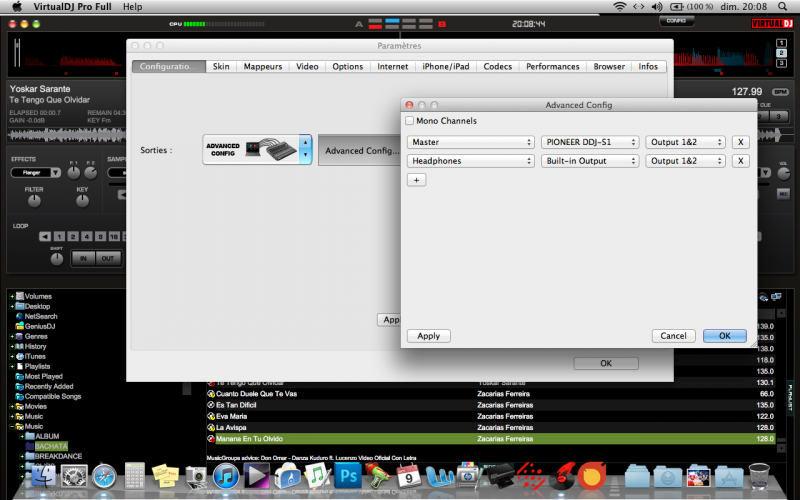Viewport: 800px width, 500px height.
Task: Open the Browser tab in Paramètres
Action: [609, 66]
